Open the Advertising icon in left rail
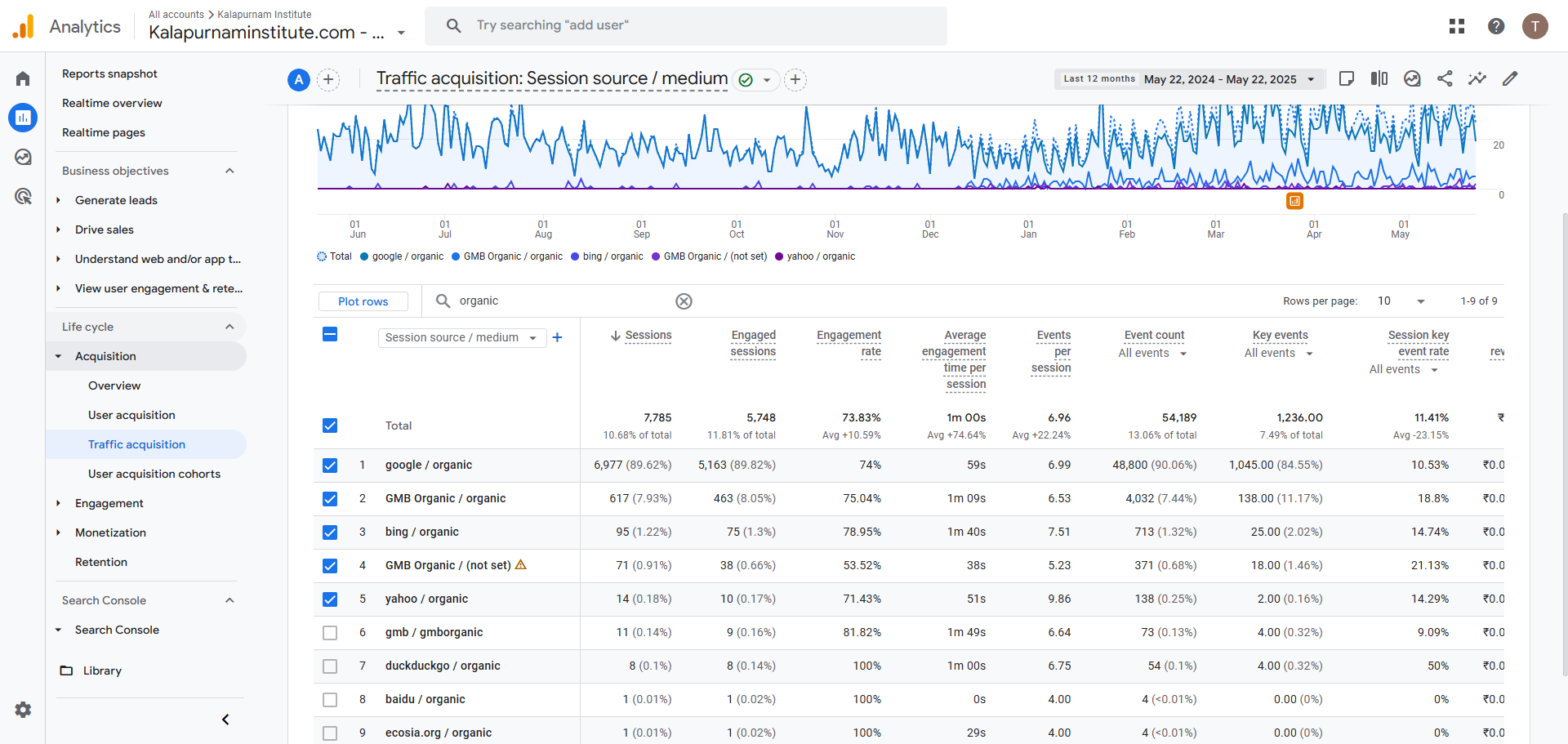Image resolution: width=1568 pixels, height=744 pixels. [x=23, y=196]
